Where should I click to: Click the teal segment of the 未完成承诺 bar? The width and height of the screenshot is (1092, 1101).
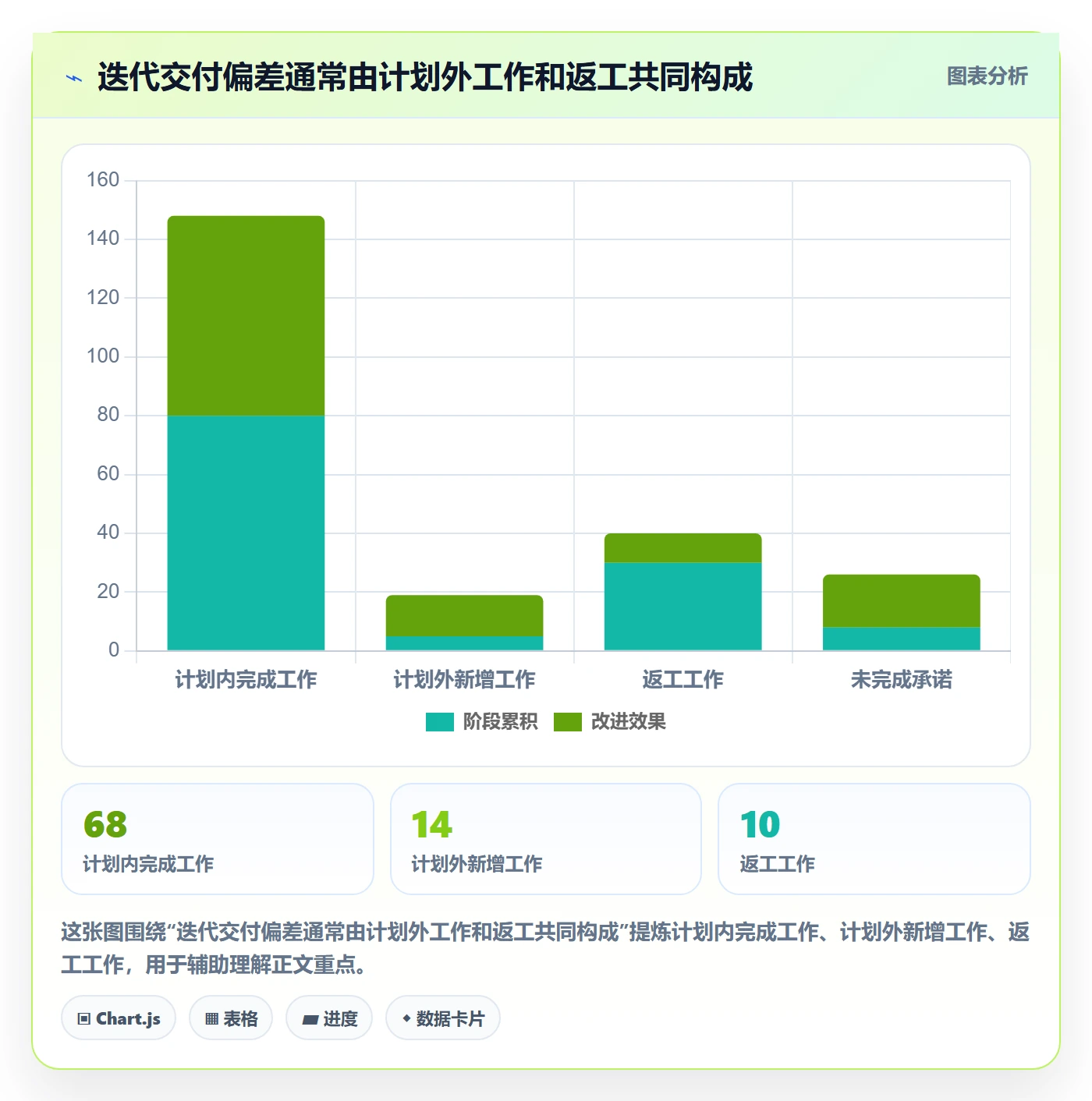point(901,639)
